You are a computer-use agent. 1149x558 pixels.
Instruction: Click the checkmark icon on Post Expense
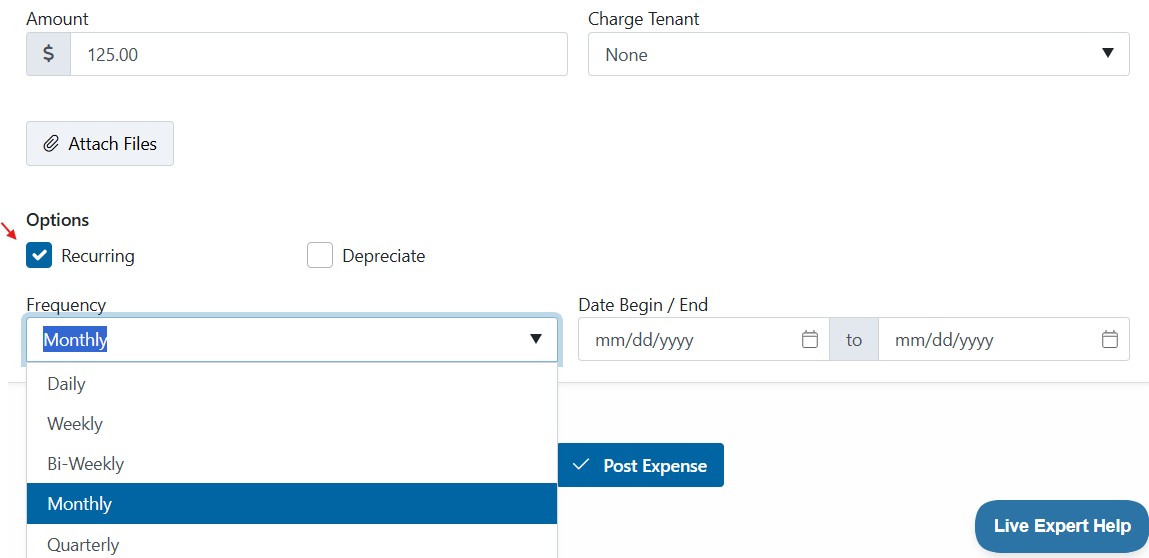581,465
